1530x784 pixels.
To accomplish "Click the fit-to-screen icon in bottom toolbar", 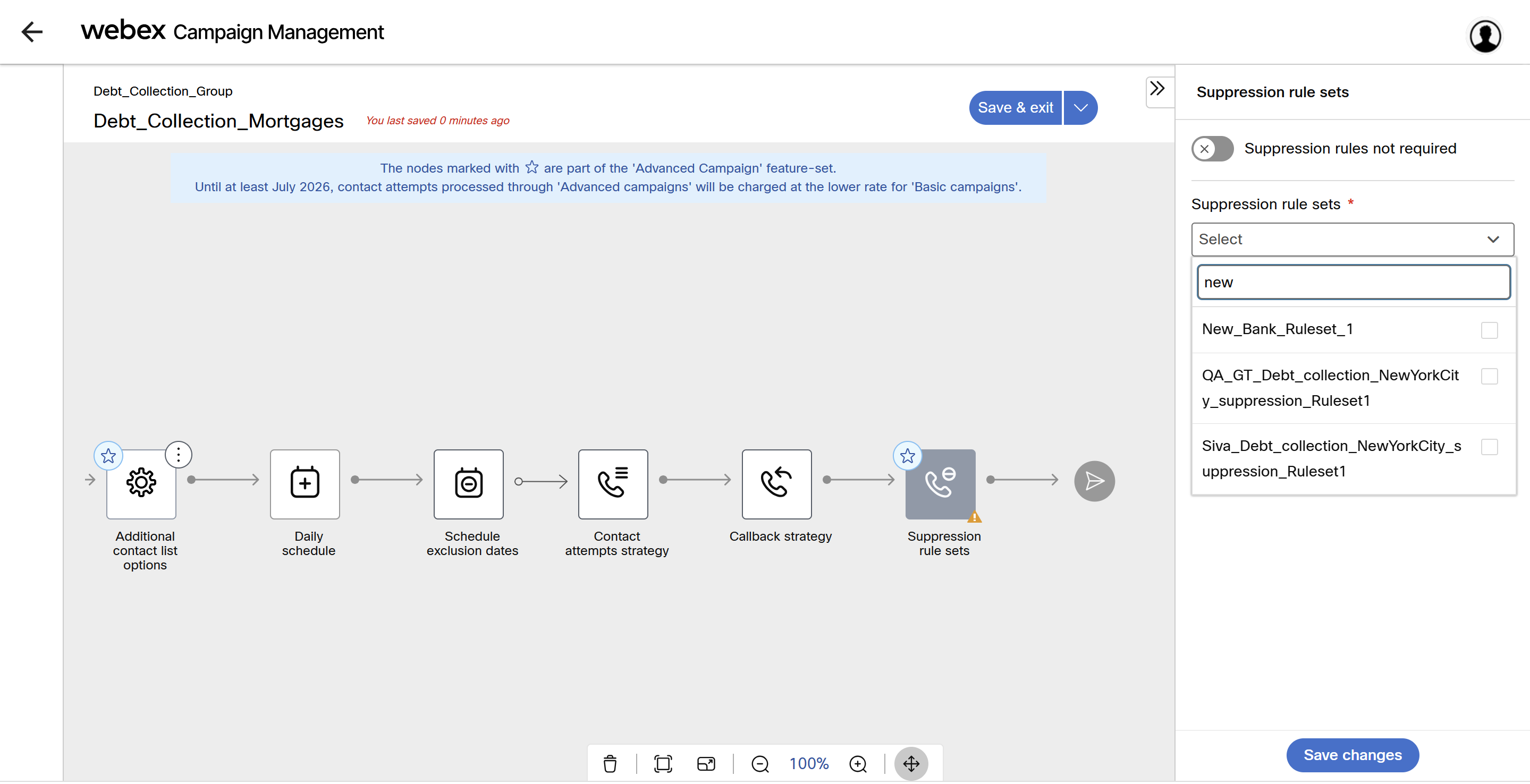I will (663, 763).
